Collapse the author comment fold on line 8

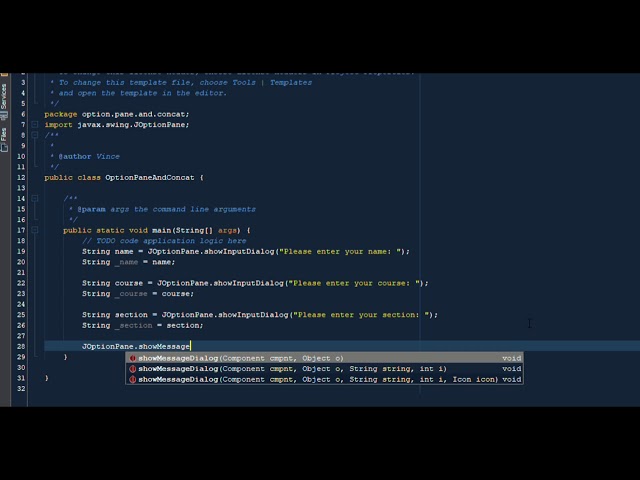coord(35,135)
